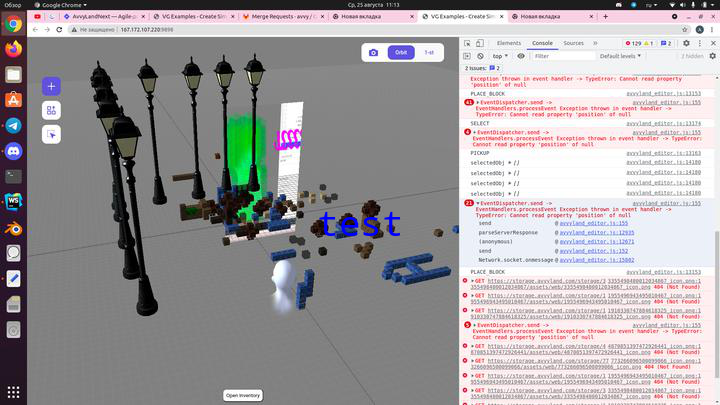The image size is (720, 405).
Task: Open avvyland_editor.js:13174 source link beside SELECT
Action: [x=664, y=124]
